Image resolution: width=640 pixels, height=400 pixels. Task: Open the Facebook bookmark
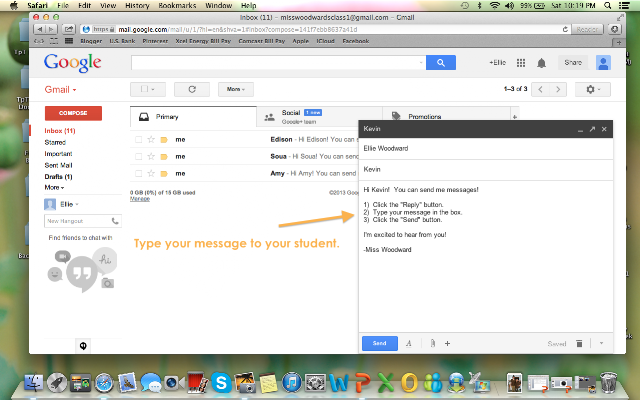click(356, 41)
